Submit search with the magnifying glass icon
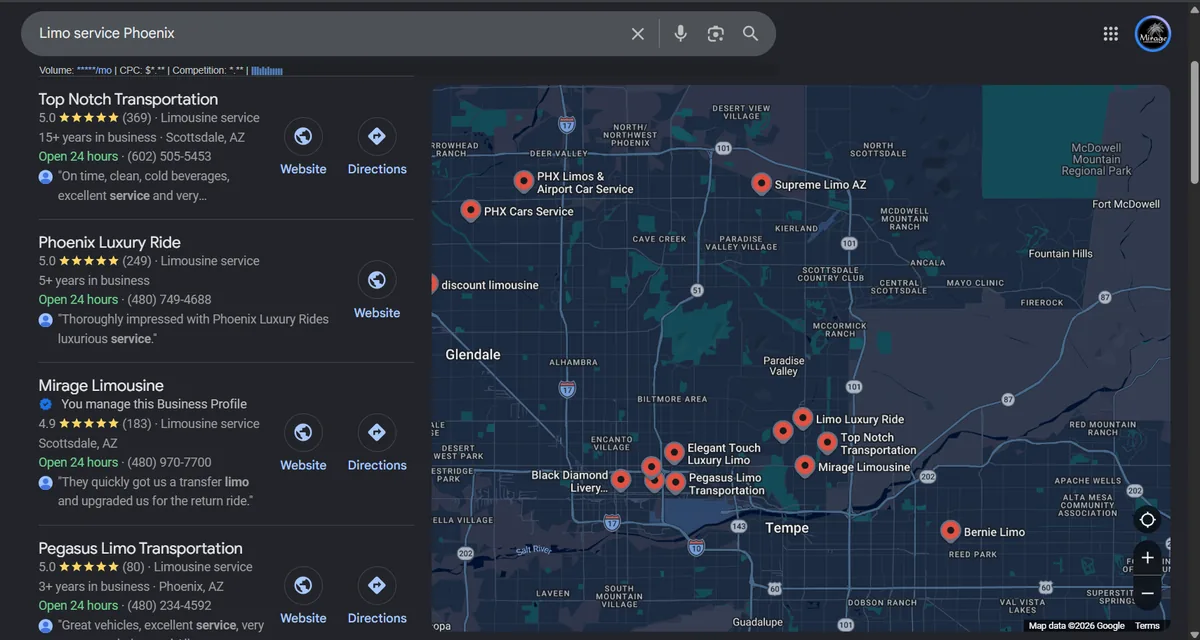 [x=750, y=34]
